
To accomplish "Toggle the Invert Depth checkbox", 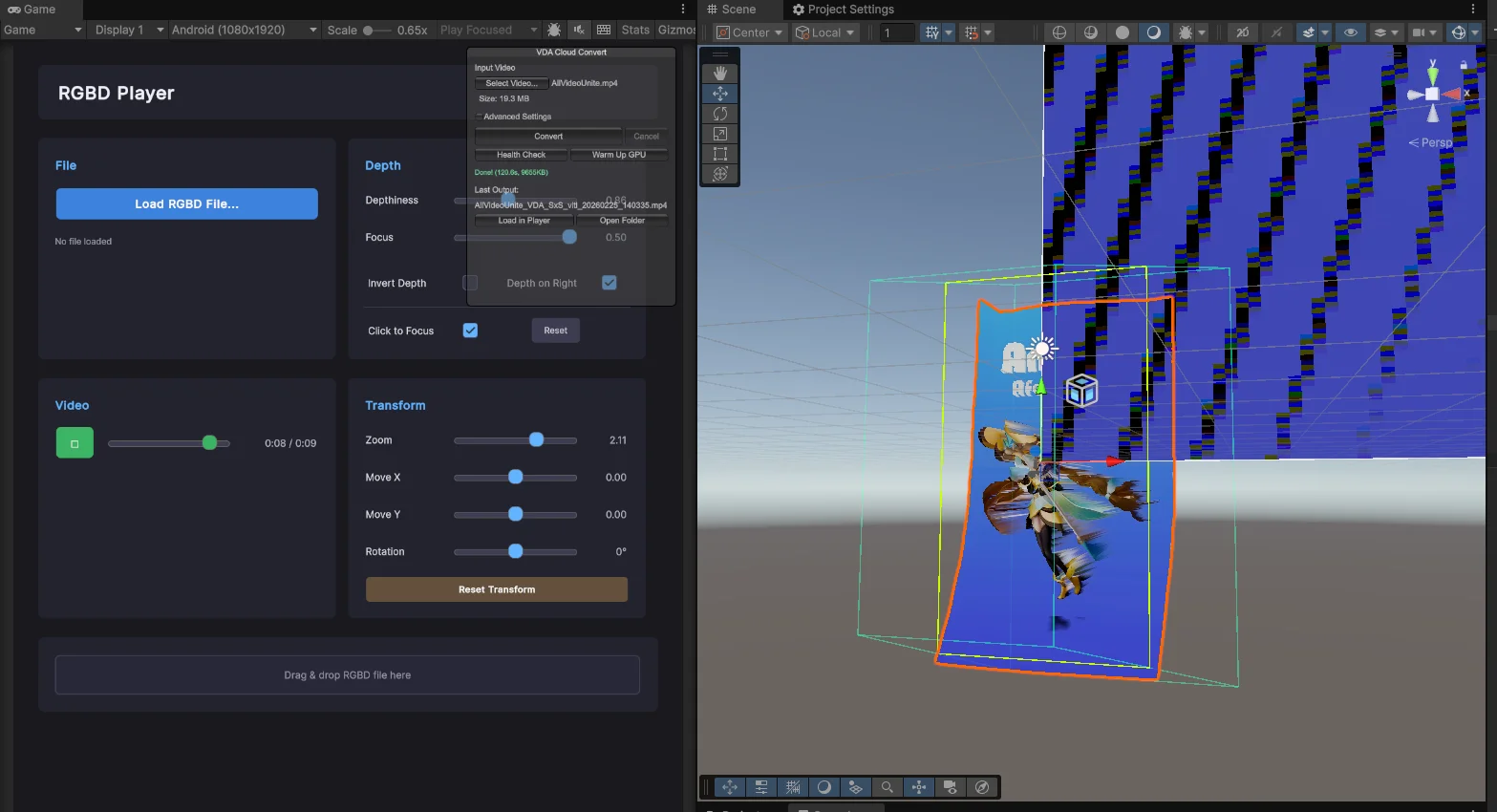I will 470,283.
